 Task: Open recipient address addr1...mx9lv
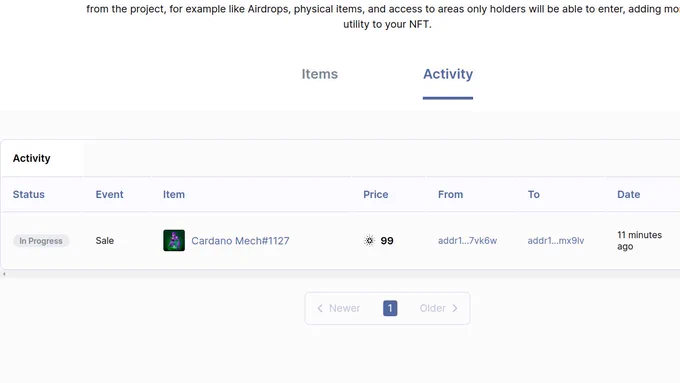pyautogui.click(x=556, y=241)
